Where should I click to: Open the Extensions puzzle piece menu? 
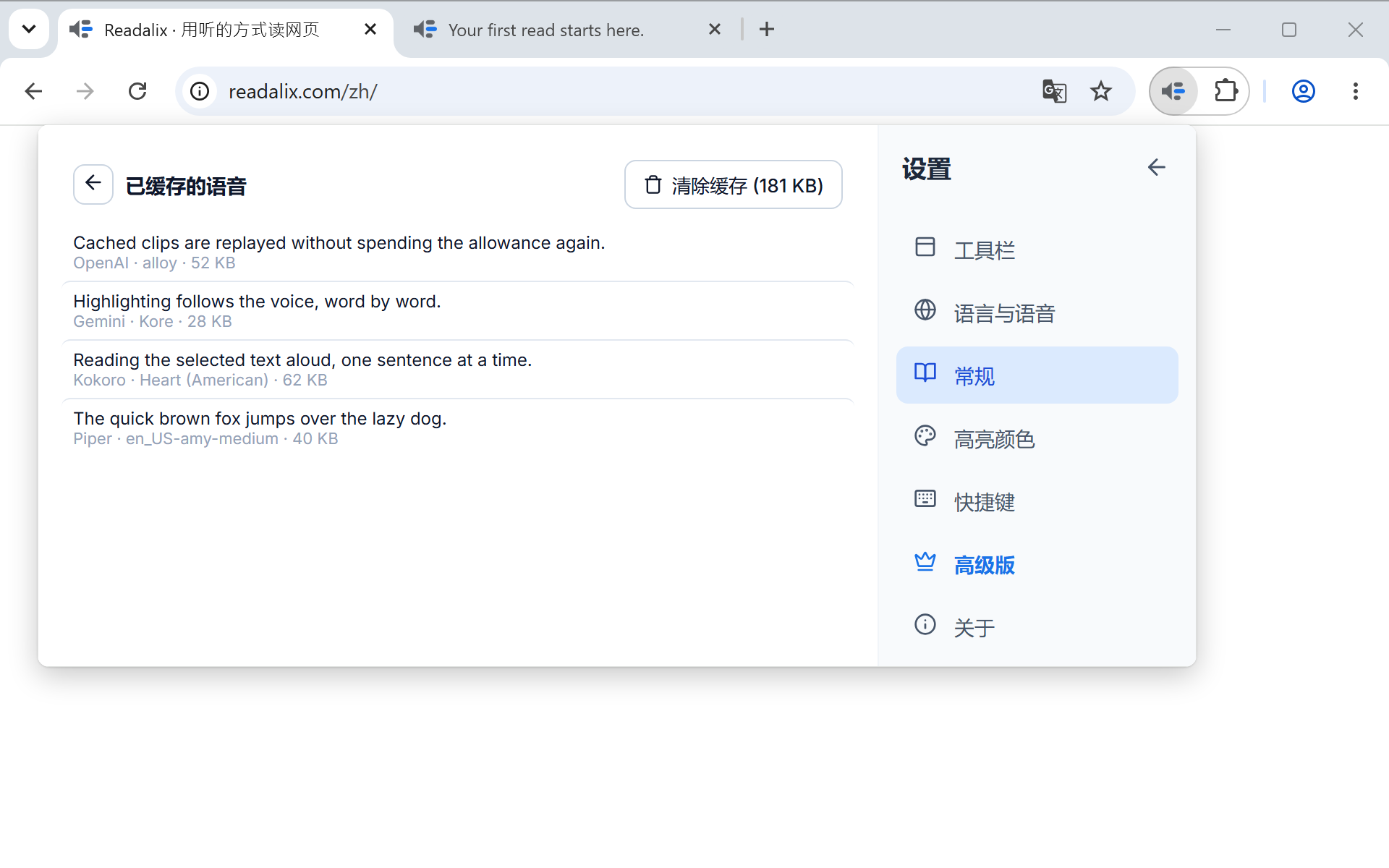click(1226, 91)
